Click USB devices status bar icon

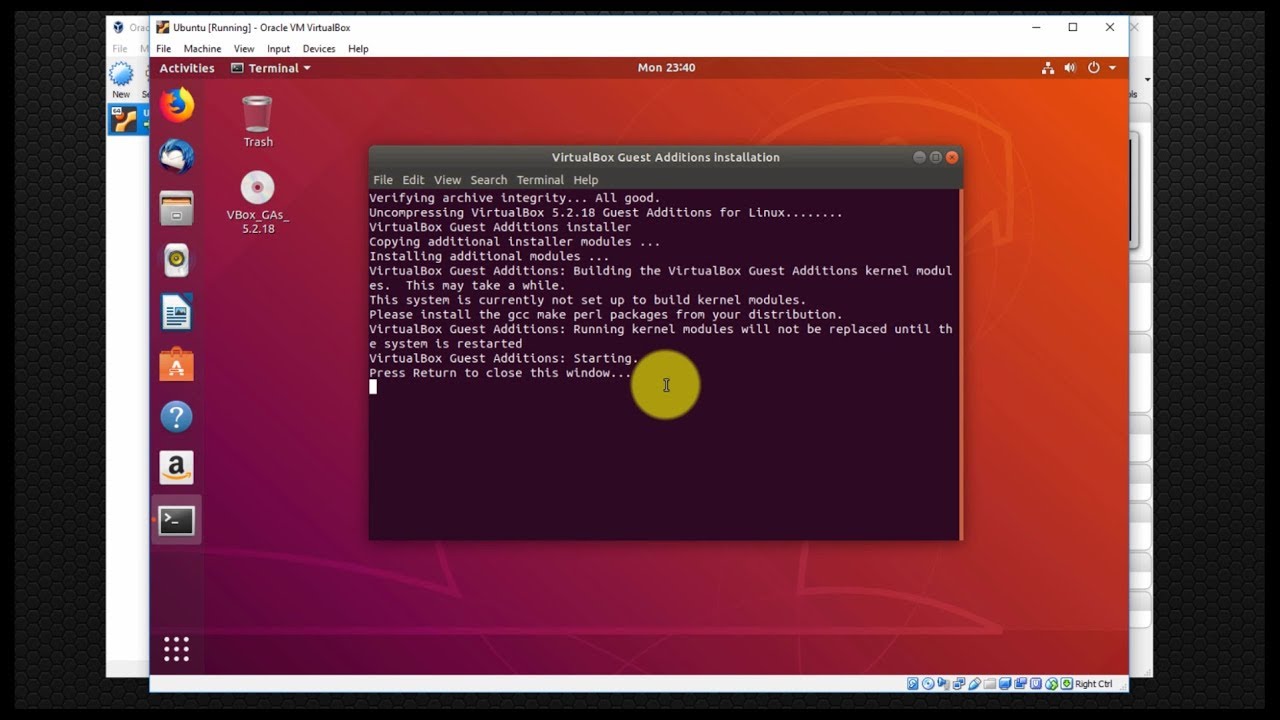click(975, 684)
